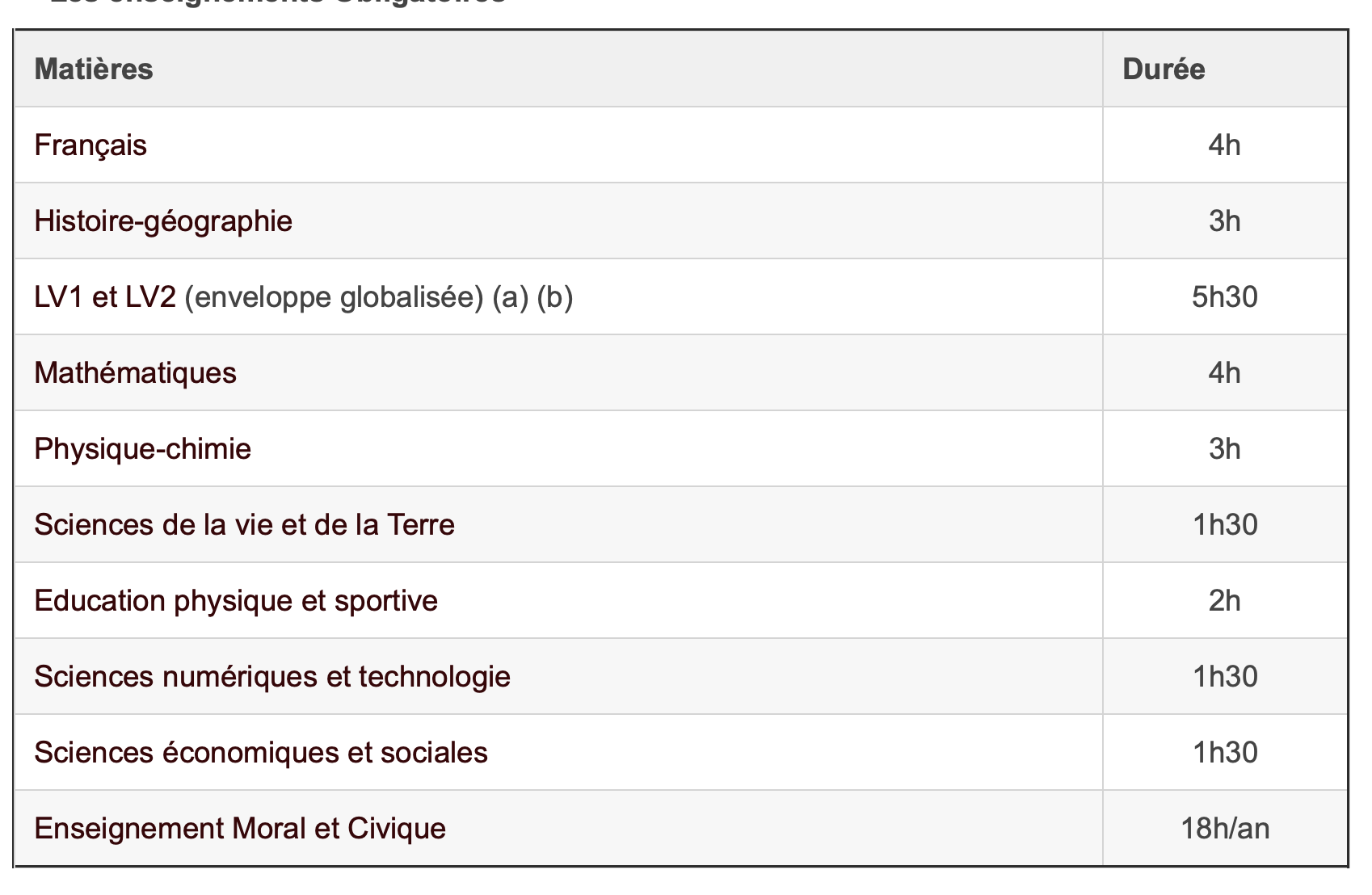The image size is (1372, 895).
Task: Click the 5h30 duration cell
Action: (x=1225, y=297)
